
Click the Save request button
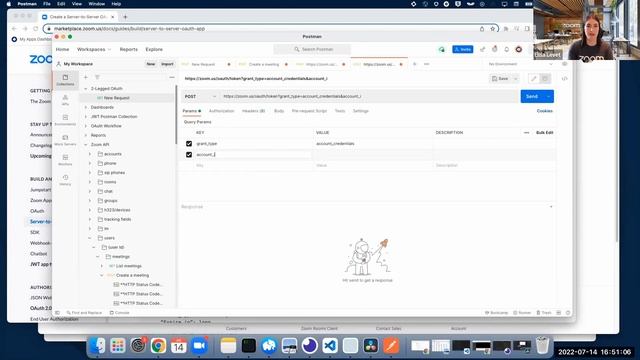pos(500,78)
